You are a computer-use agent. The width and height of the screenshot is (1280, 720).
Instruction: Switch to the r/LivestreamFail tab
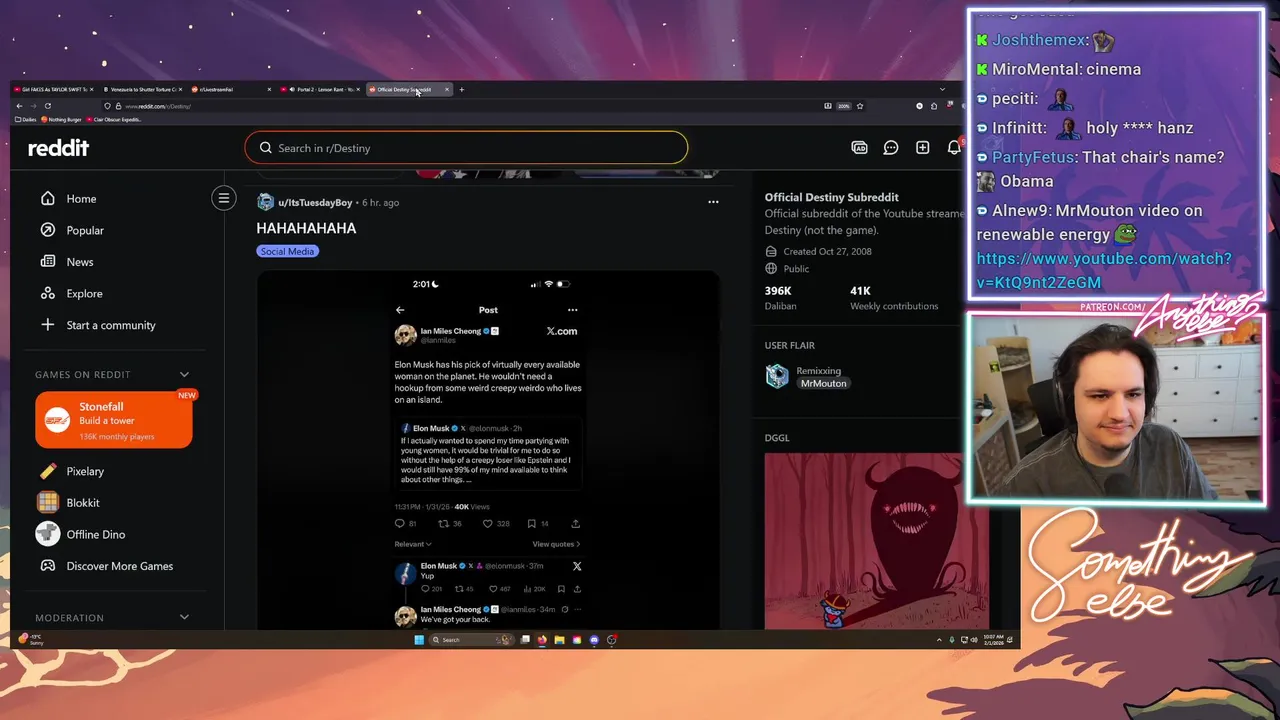tap(230, 89)
